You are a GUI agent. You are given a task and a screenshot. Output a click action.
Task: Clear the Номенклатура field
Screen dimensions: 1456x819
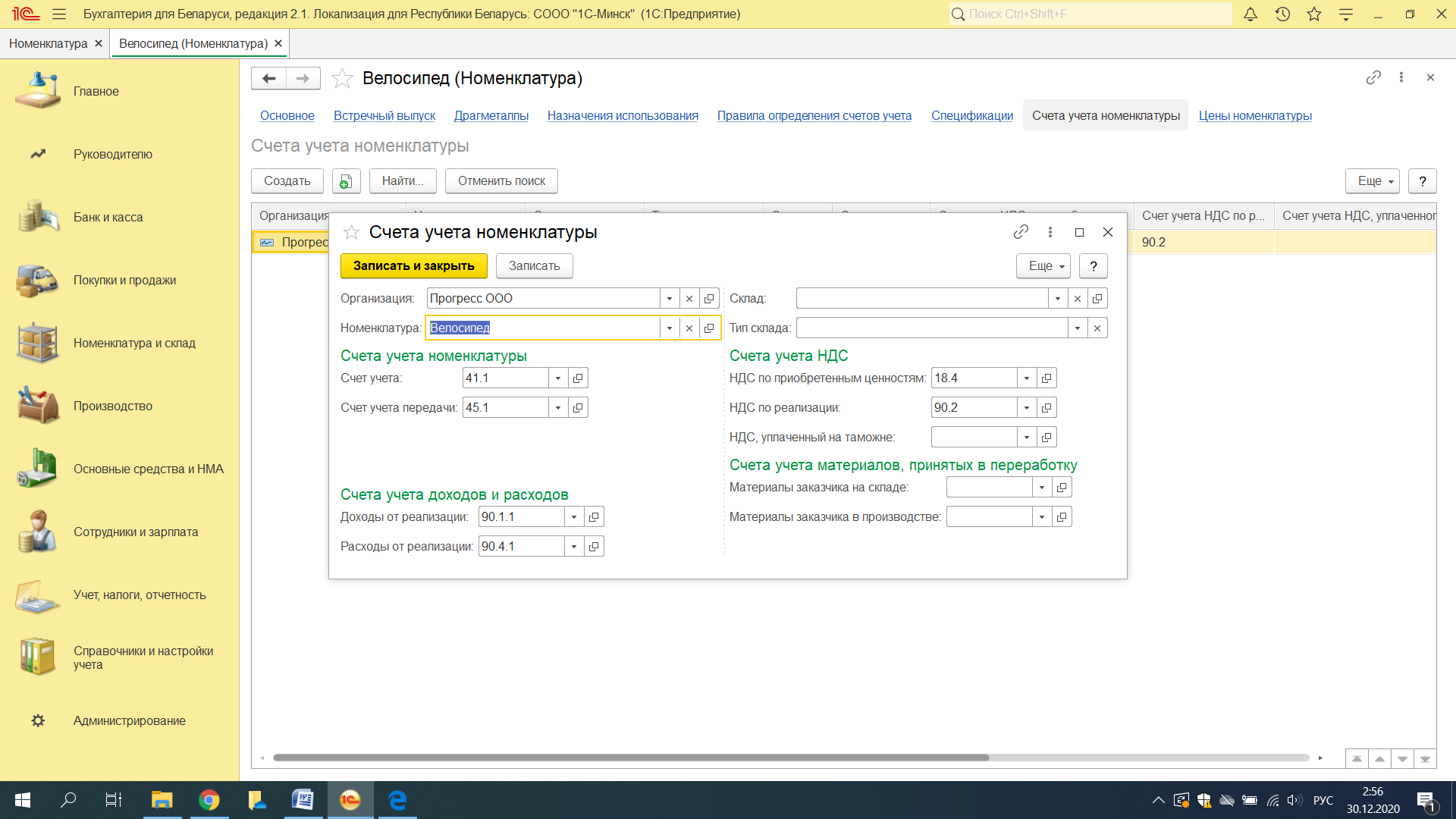[x=689, y=328]
